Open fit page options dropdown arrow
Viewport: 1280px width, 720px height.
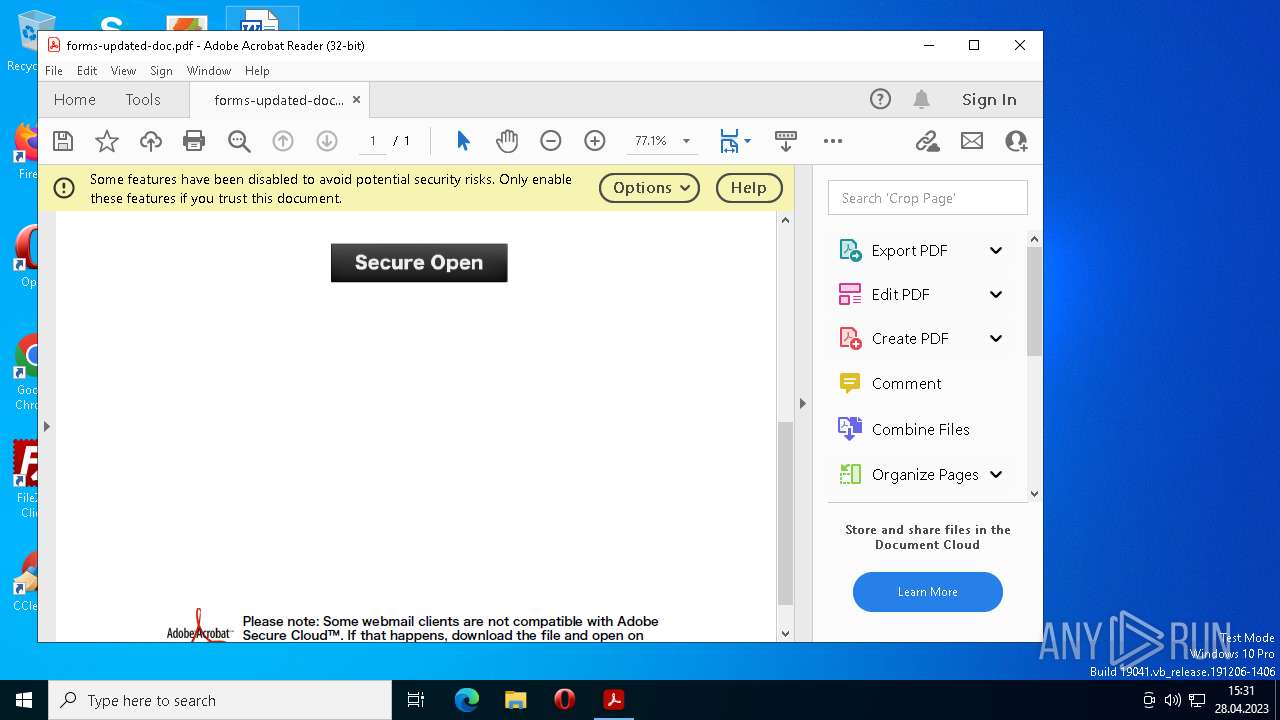(747, 141)
